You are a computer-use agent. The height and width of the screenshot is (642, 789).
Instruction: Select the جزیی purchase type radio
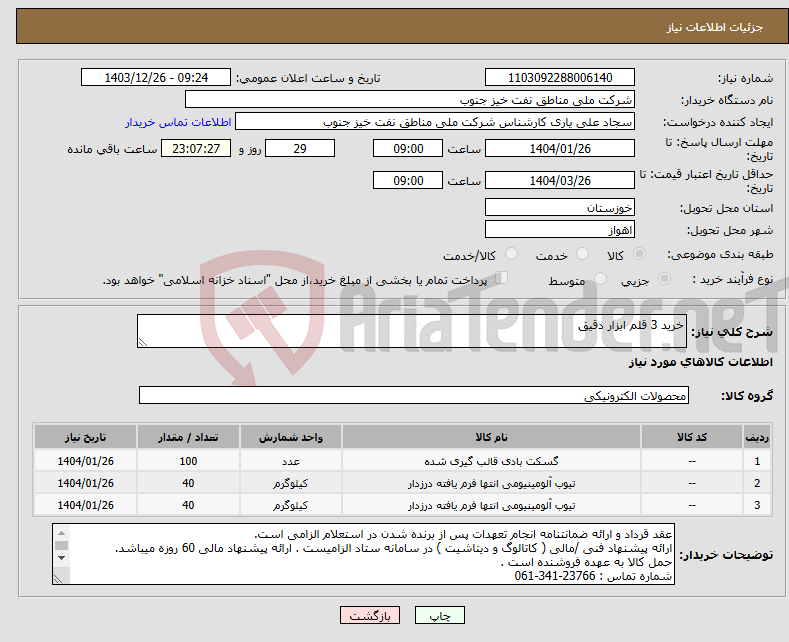point(664,278)
